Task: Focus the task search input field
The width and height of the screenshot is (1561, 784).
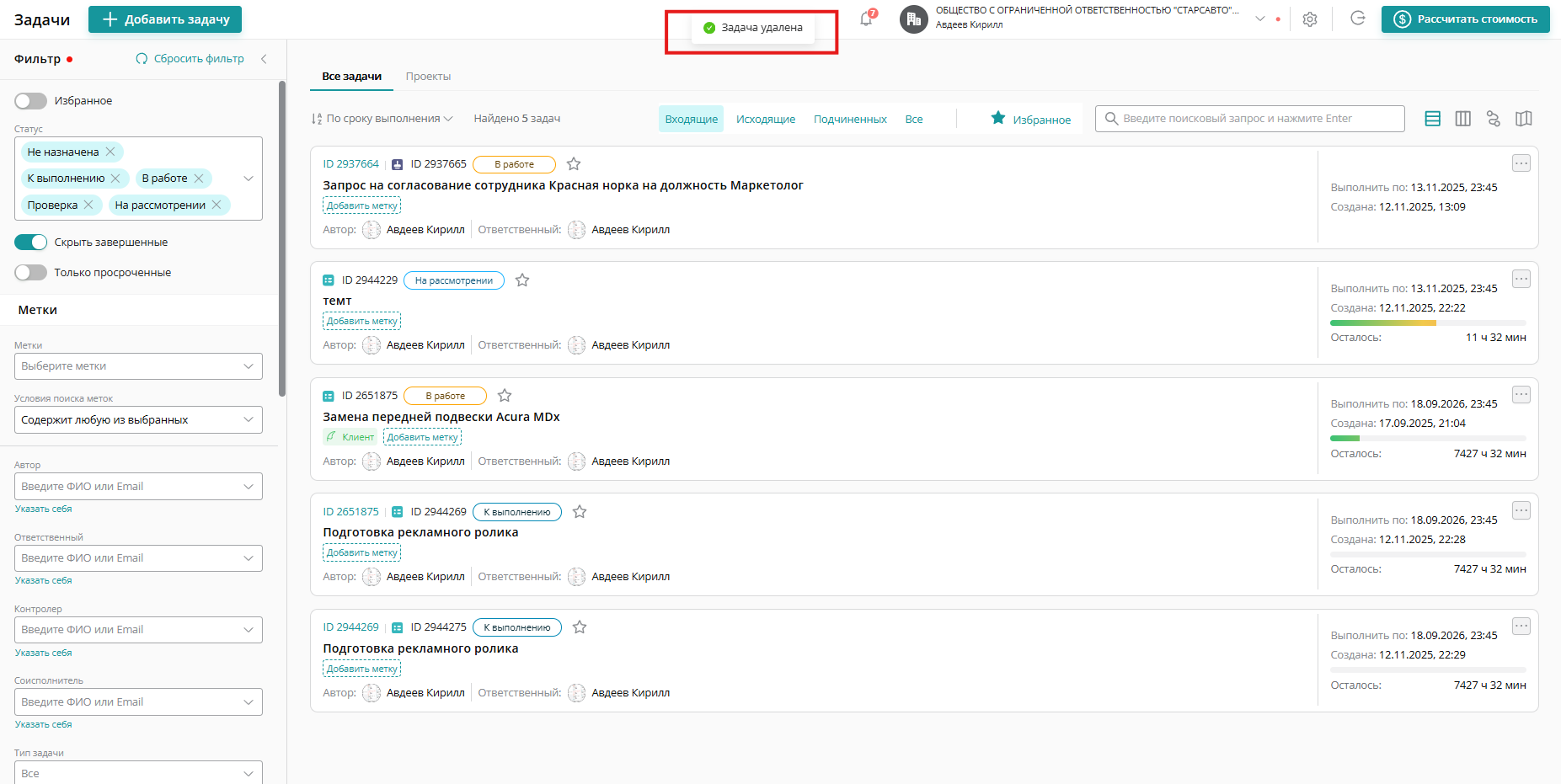Action: (1250, 119)
